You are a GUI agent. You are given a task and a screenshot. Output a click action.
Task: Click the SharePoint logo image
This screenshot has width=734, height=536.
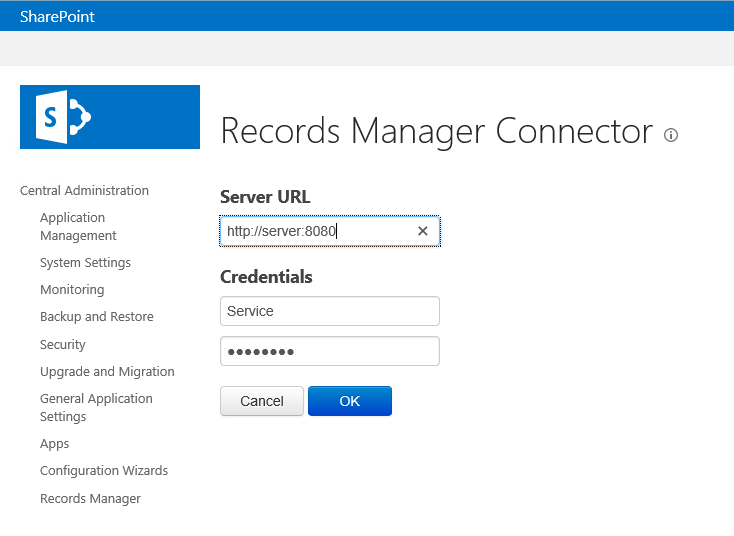110,117
